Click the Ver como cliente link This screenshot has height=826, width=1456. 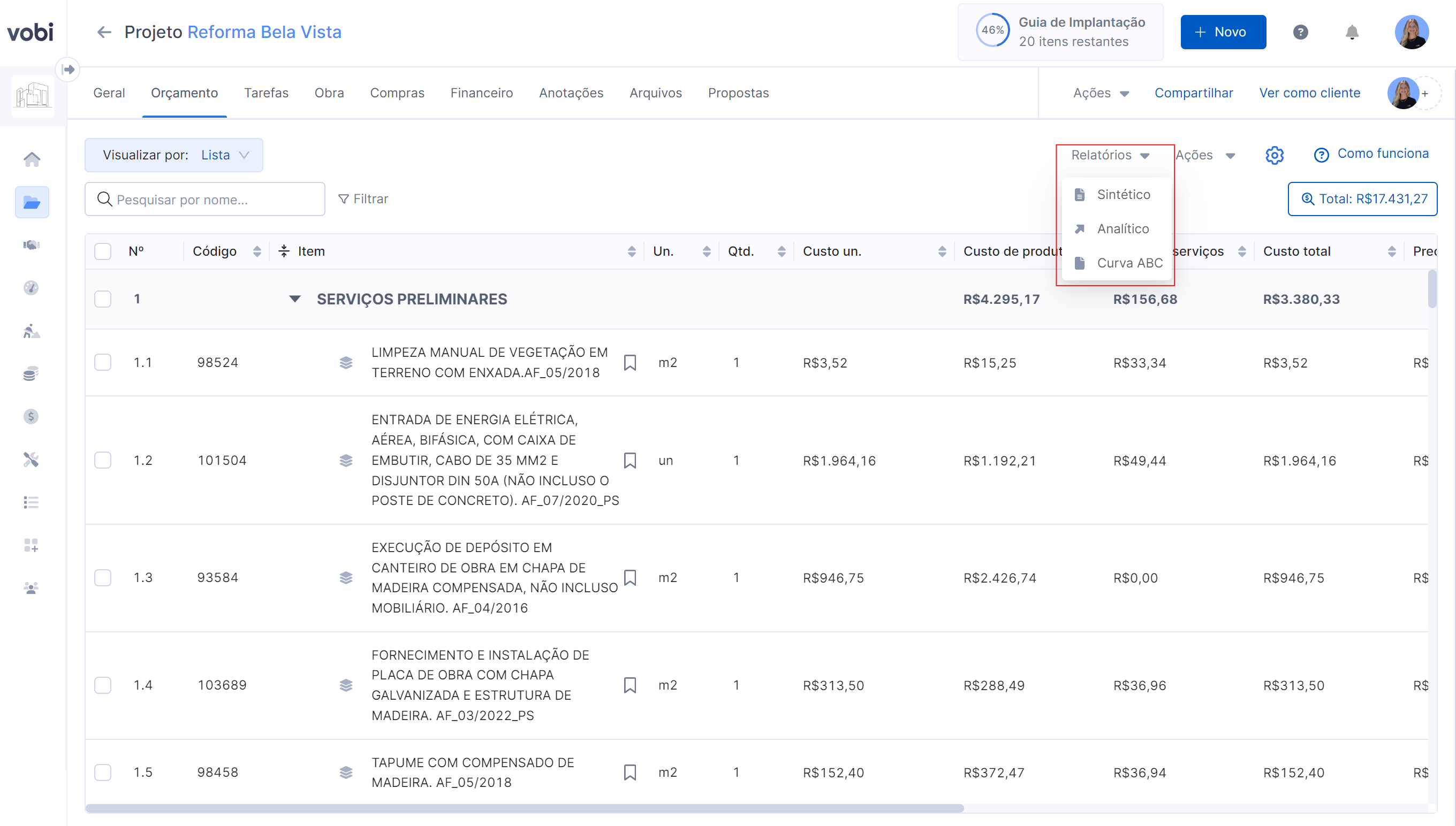(1309, 93)
